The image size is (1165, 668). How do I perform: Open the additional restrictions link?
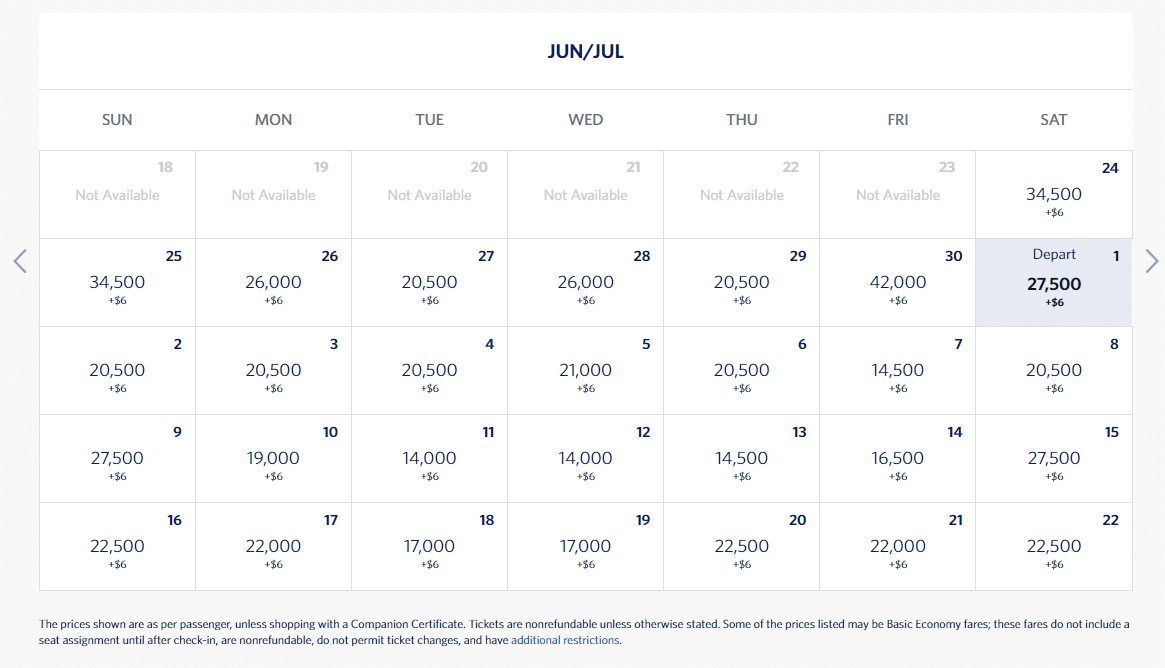pos(565,640)
